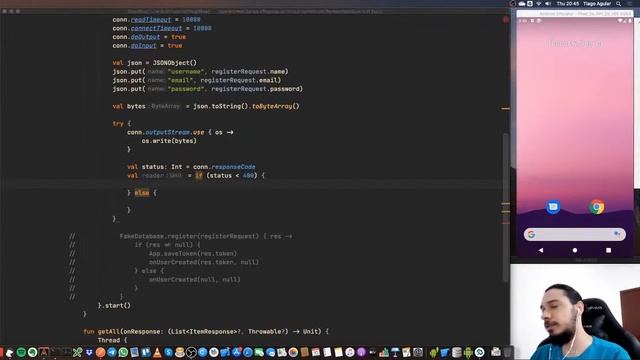Screen dimensions: 640x360
Task: Click the connectTimeout property in the code
Action: pos(156,28)
